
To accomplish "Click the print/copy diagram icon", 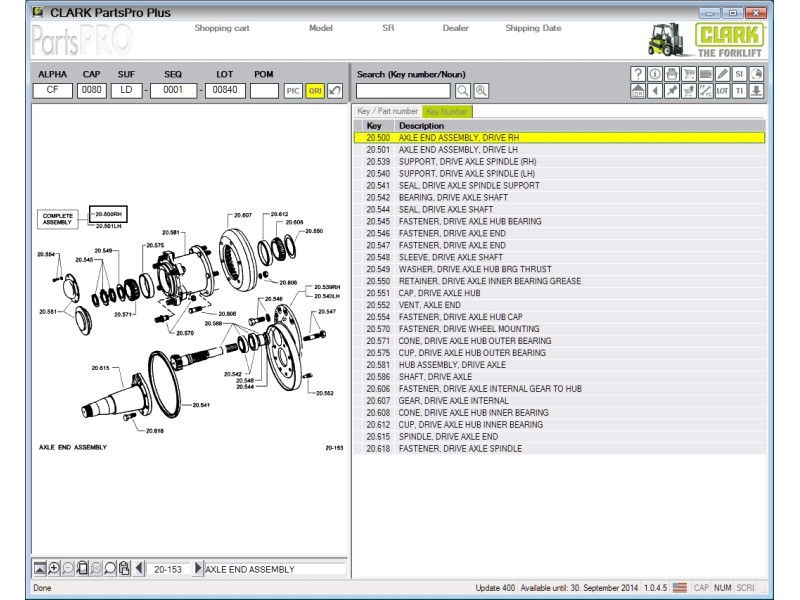I will click(x=124, y=568).
